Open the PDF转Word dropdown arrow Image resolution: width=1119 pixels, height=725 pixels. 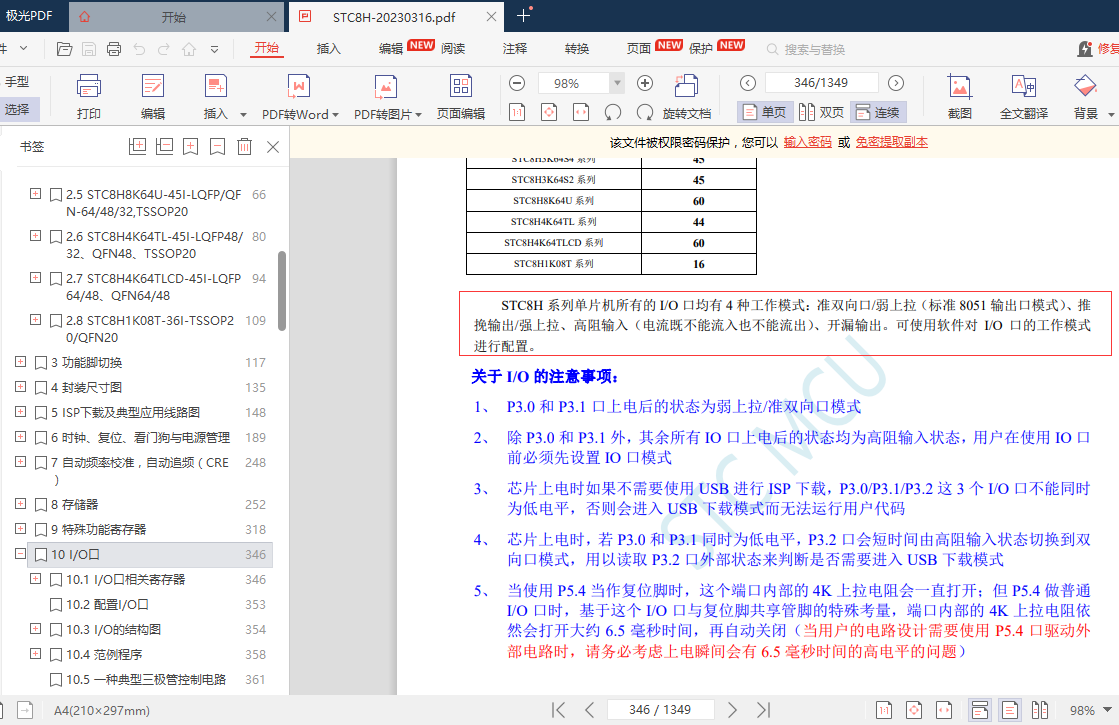pyautogui.click(x=335, y=115)
